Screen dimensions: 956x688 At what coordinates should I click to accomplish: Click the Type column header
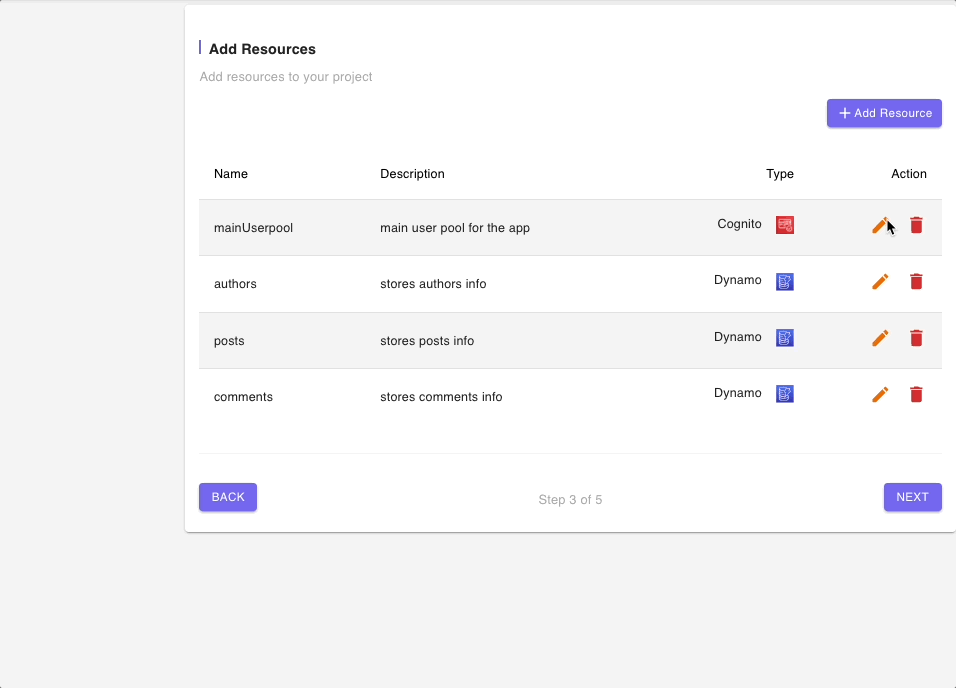coord(780,174)
